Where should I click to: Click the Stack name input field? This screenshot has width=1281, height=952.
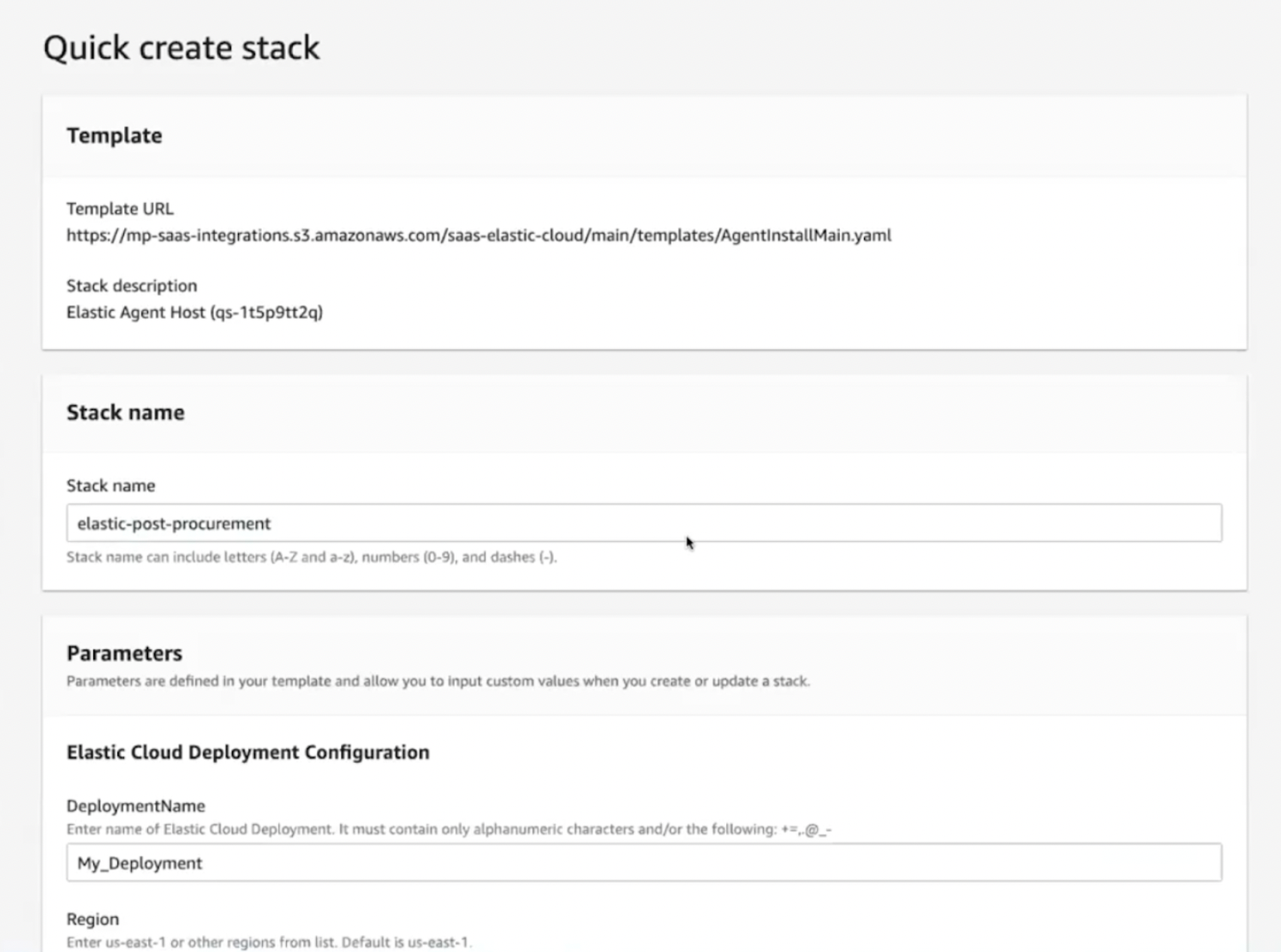(644, 523)
